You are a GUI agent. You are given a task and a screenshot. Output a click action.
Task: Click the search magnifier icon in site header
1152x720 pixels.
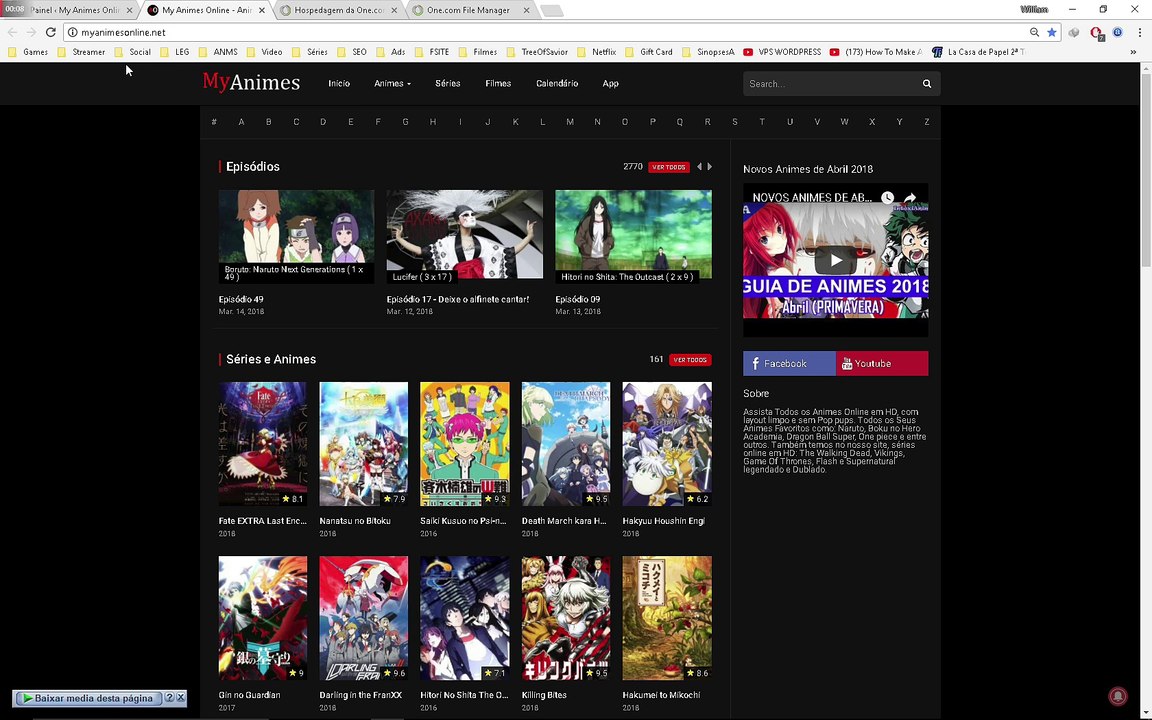[x=926, y=84]
